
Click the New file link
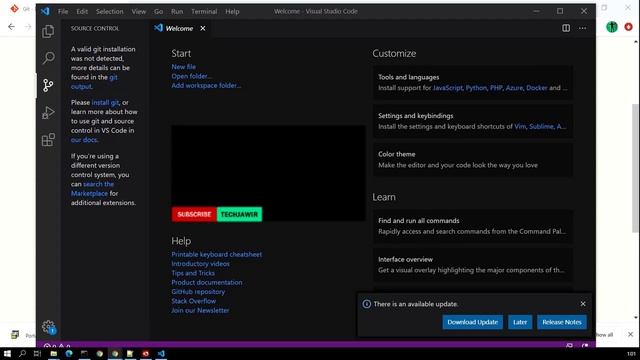point(183,67)
